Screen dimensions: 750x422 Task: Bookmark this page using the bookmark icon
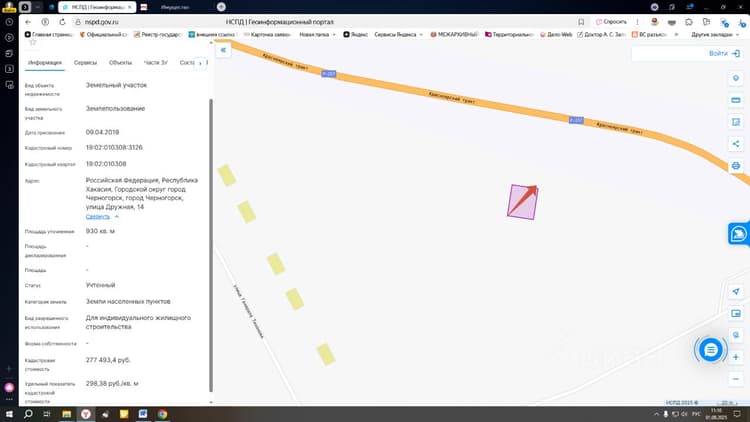coord(581,22)
